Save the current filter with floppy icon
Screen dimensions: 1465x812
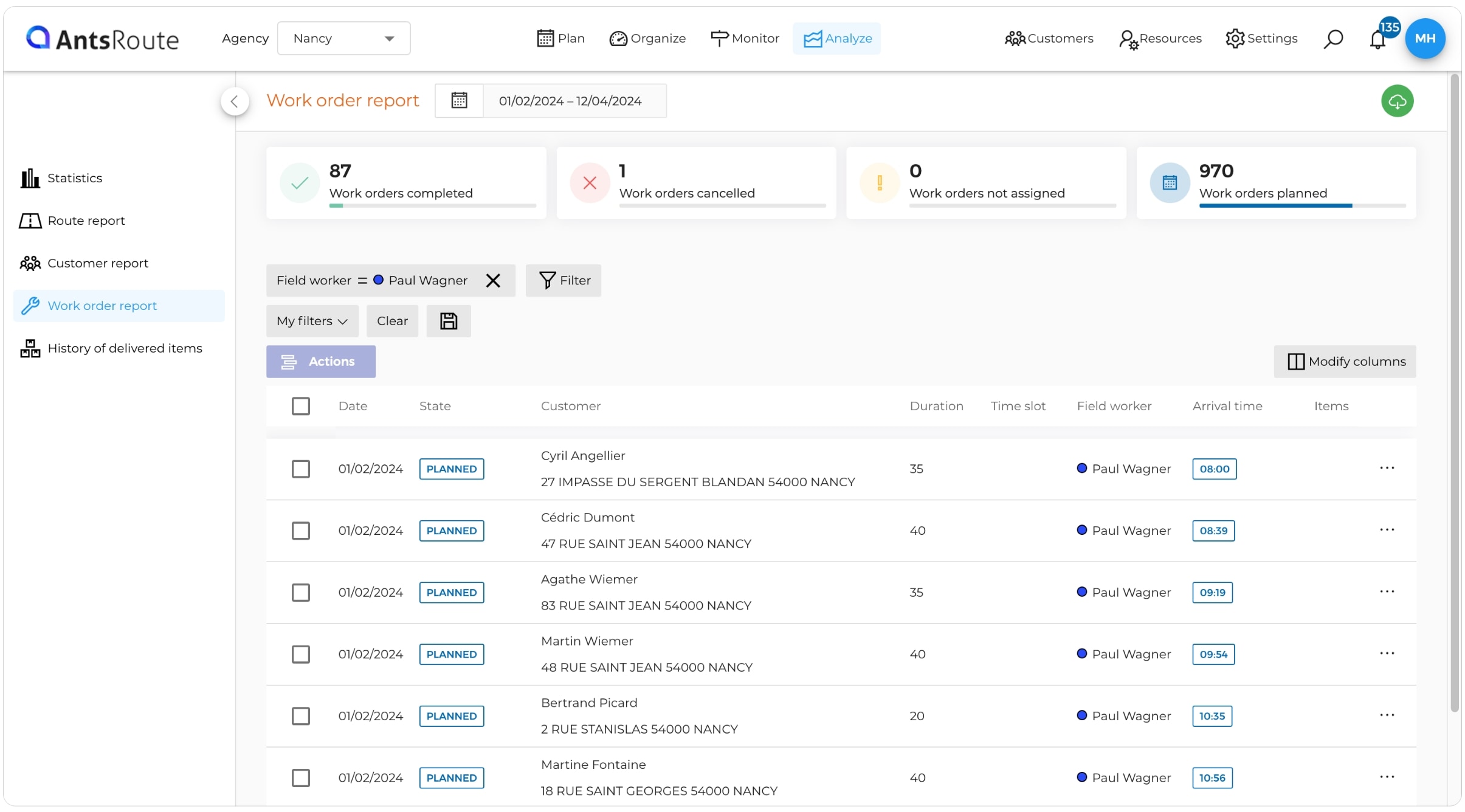point(449,321)
